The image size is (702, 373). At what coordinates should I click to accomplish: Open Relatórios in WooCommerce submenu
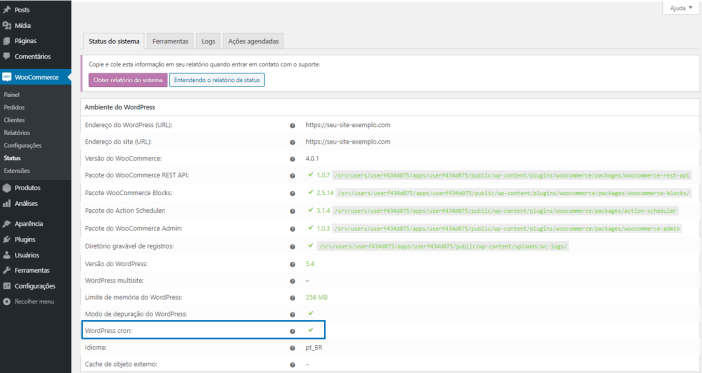tap(17, 133)
